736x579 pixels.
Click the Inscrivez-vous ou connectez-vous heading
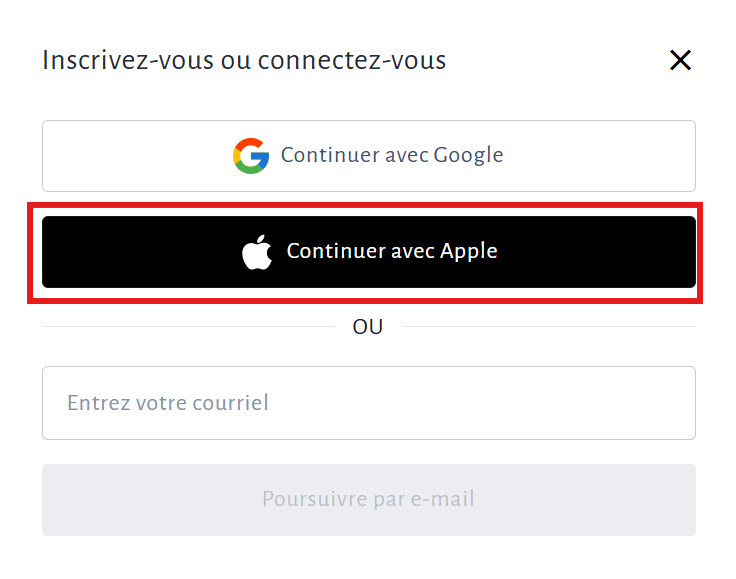[x=244, y=61]
